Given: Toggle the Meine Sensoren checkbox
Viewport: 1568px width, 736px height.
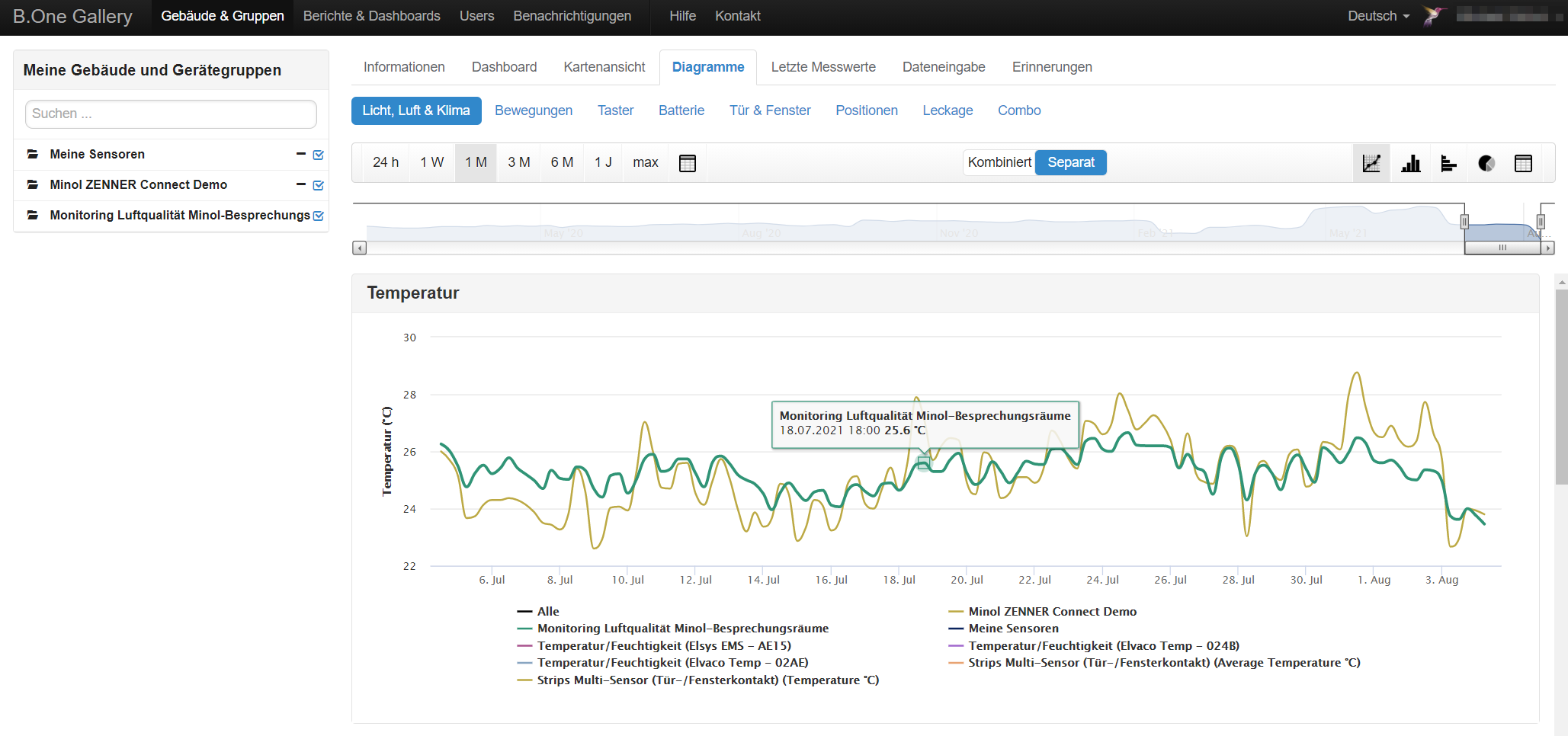Looking at the screenshot, I should 319,155.
